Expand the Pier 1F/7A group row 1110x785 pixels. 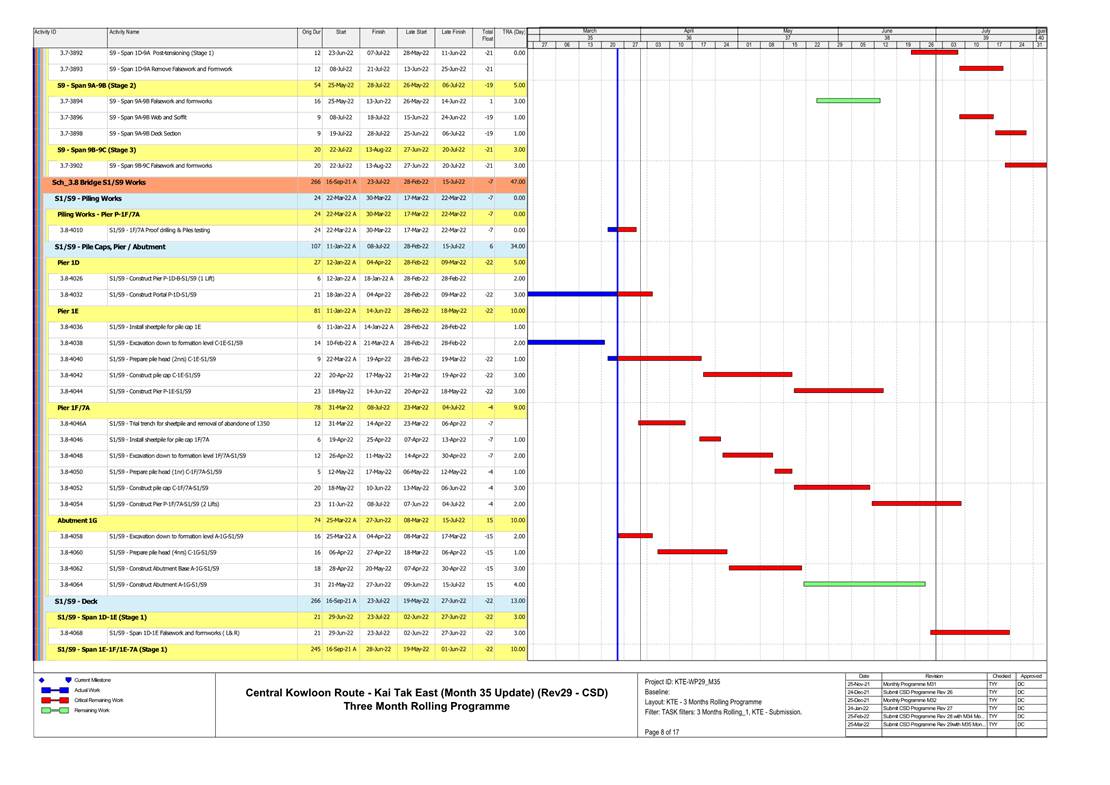coord(74,408)
